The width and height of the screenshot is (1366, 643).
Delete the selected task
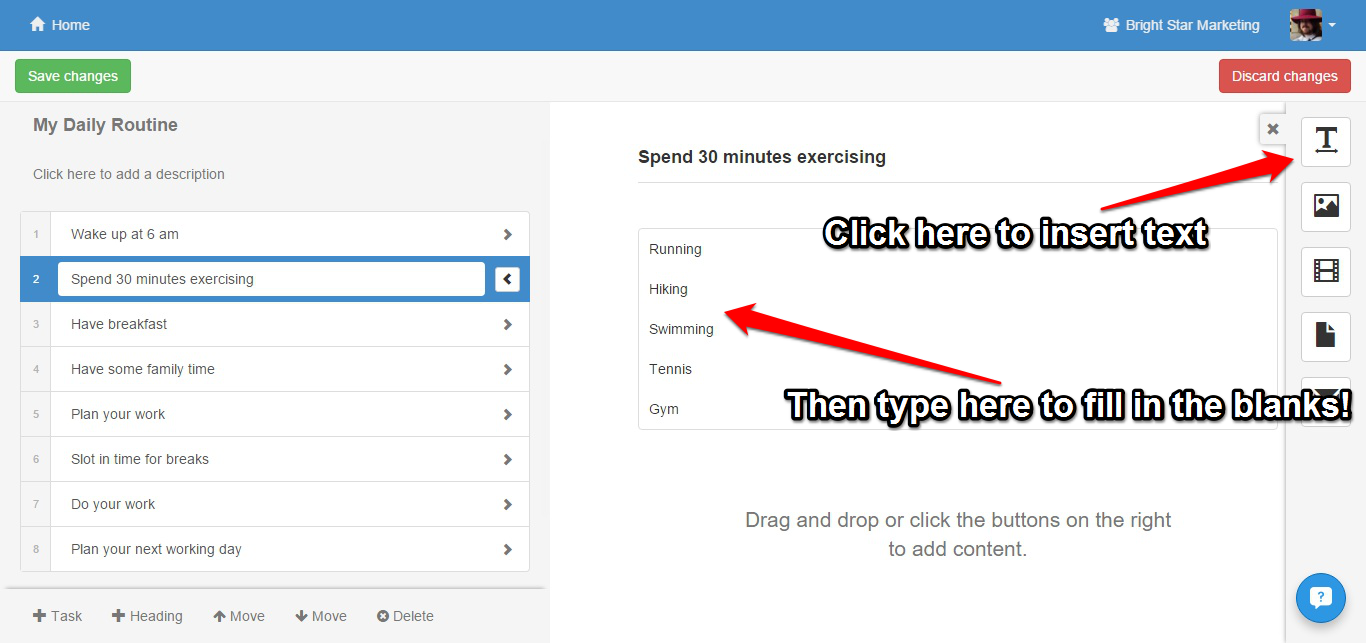click(x=405, y=616)
